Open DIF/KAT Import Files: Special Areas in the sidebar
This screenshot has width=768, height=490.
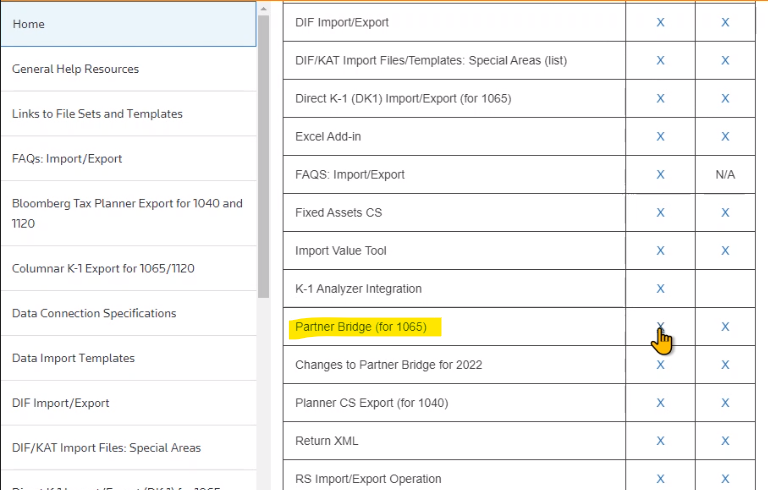(x=128, y=448)
